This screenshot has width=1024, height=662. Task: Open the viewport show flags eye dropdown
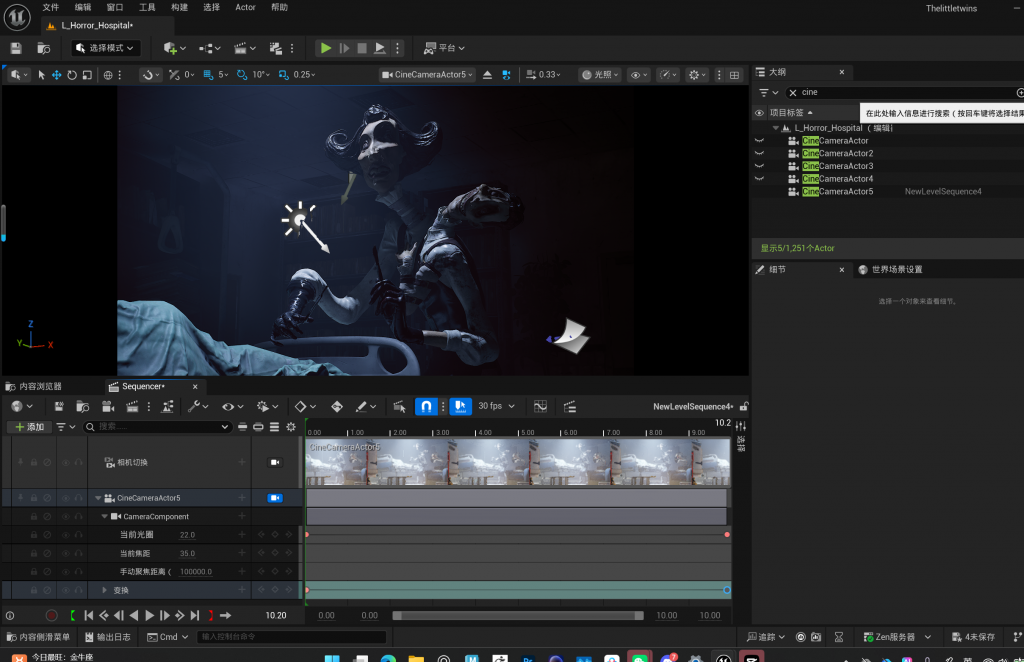tap(638, 75)
